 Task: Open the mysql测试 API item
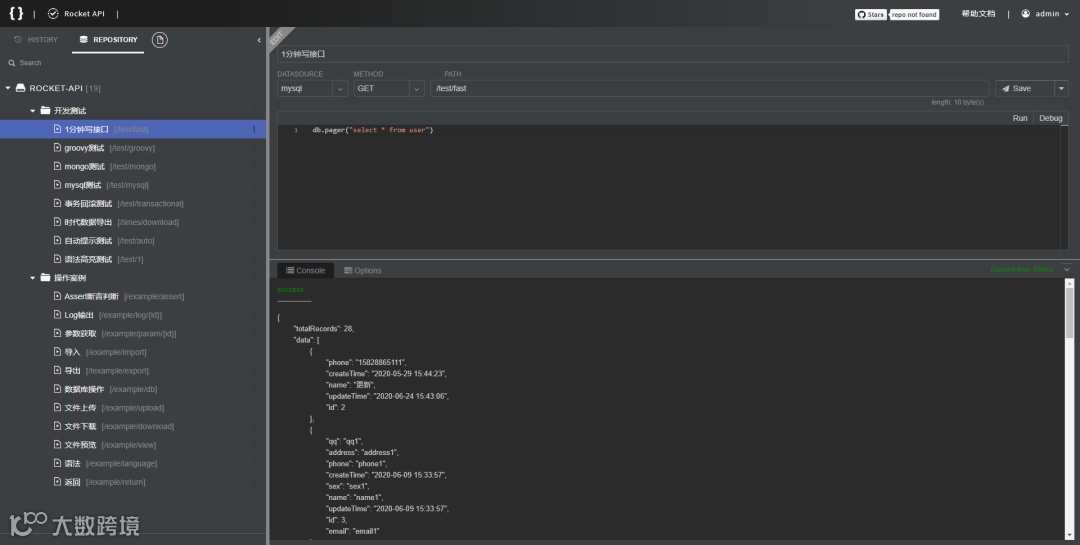(x=132, y=185)
